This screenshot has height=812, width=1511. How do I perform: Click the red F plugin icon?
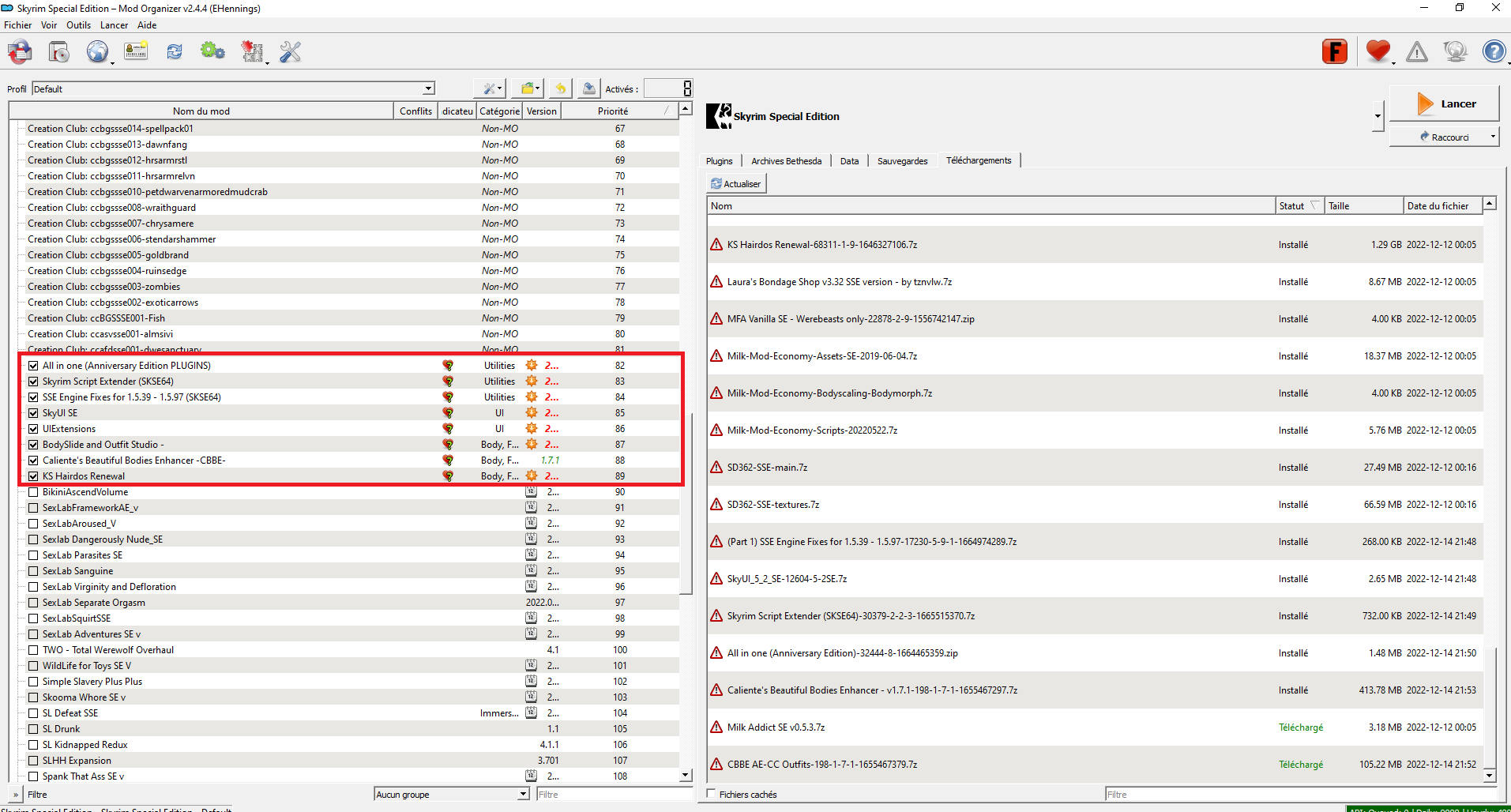coord(1335,52)
